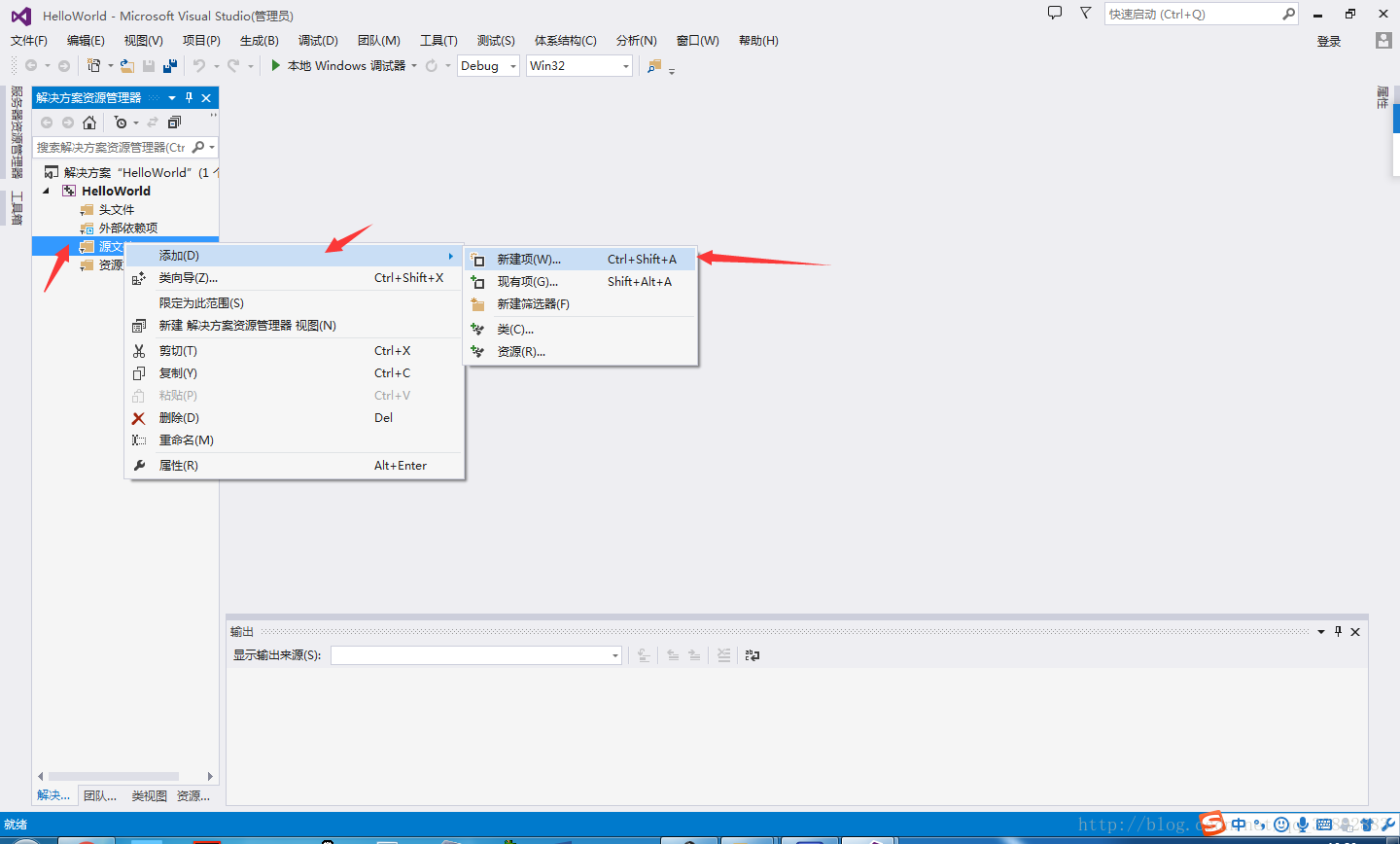Viewport: 1400px width, 844px height.
Task: Select 删除(D) in context menu
Action: 295,418
